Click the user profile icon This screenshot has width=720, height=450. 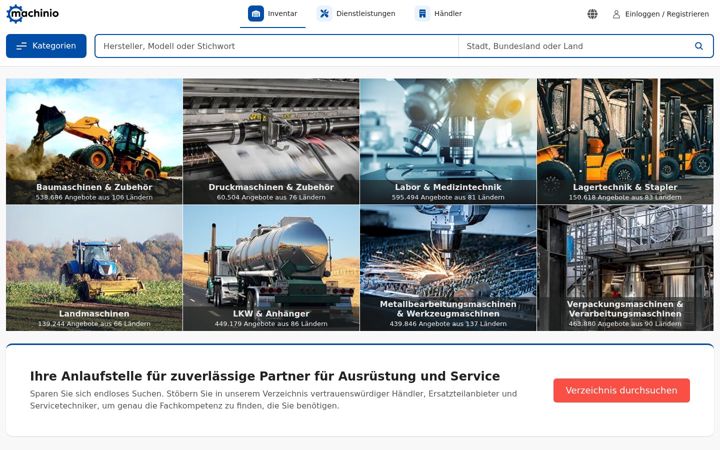(616, 14)
